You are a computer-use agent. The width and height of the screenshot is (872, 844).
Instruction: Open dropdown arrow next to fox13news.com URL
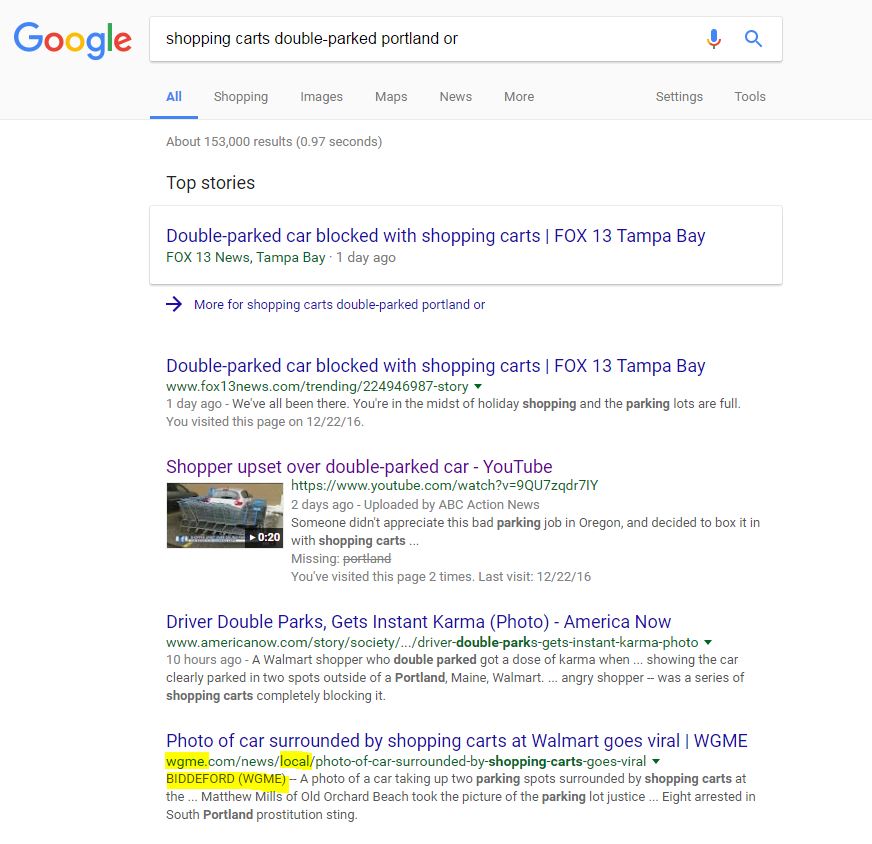478,386
